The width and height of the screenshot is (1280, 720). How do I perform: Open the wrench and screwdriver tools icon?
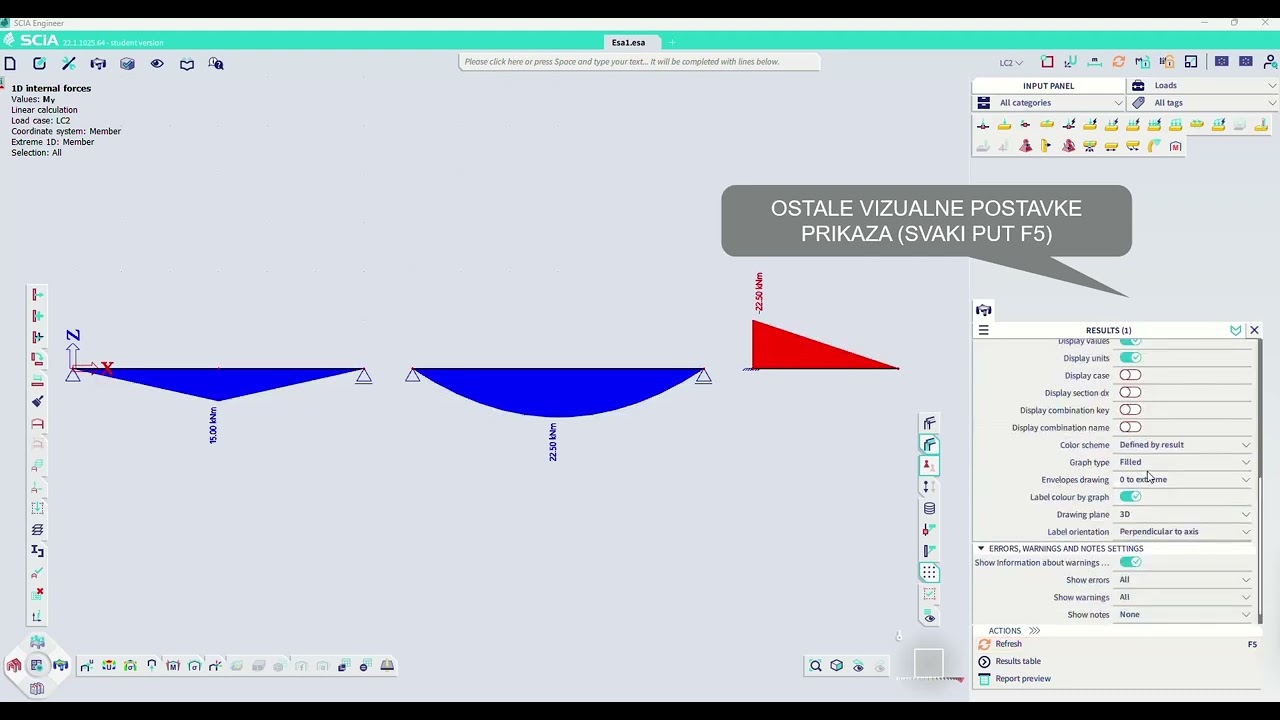[69, 63]
